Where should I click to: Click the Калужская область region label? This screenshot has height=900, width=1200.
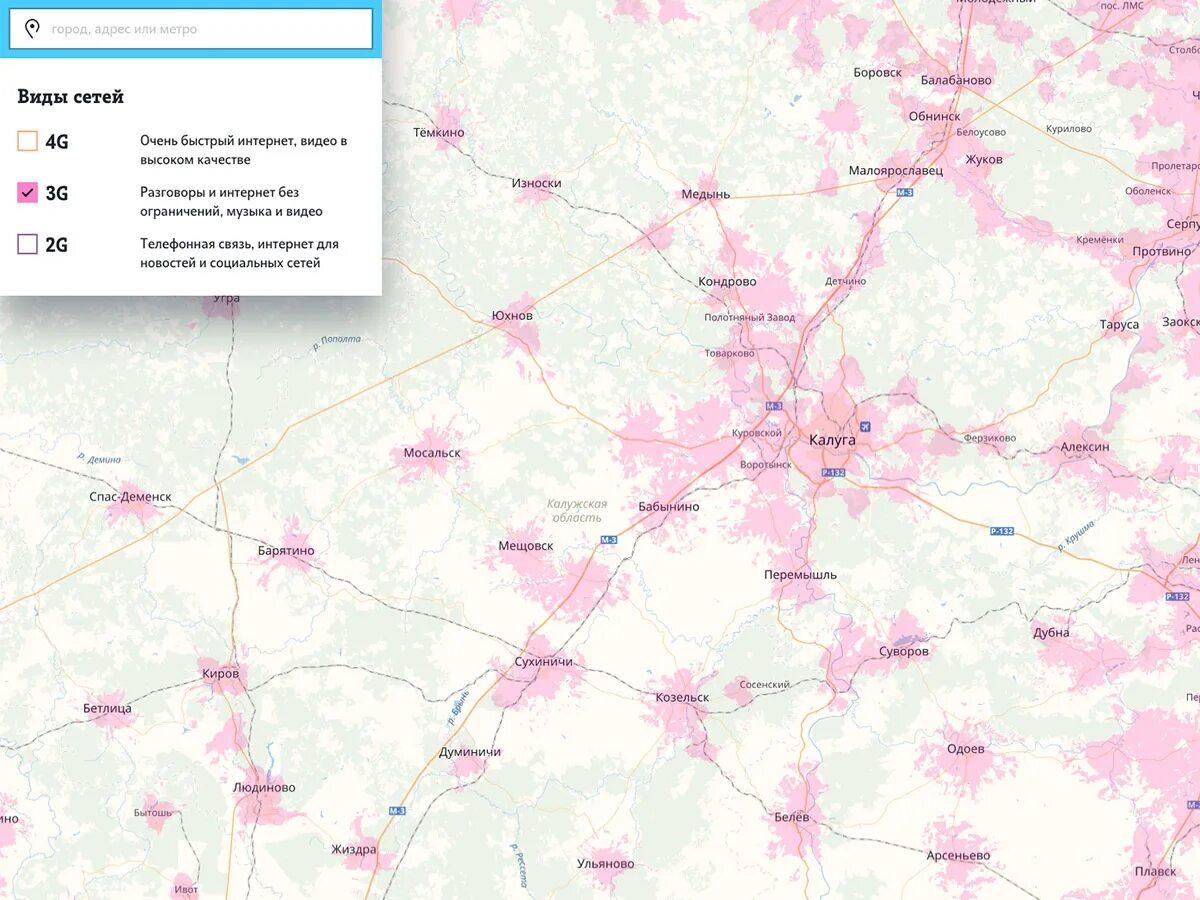(x=578, y=511)
